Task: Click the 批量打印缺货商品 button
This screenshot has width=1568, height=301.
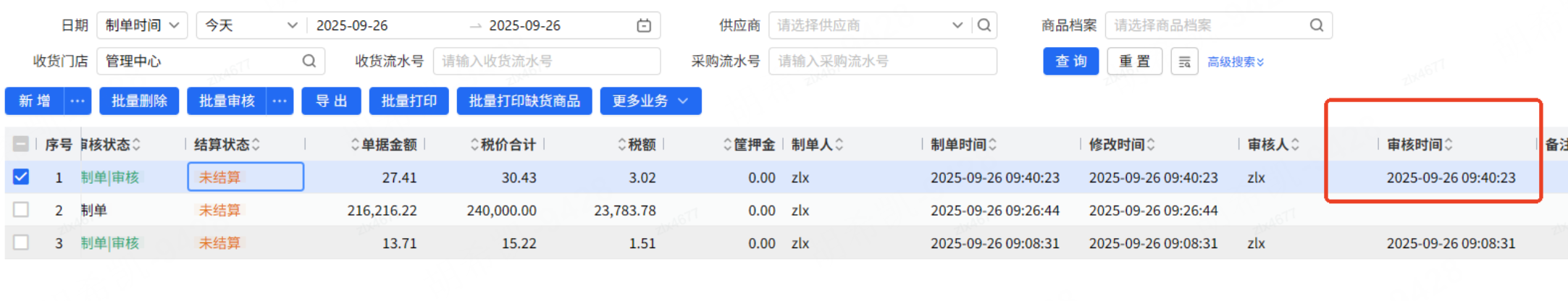Action: pyautogui.click(x=524, y=101)
